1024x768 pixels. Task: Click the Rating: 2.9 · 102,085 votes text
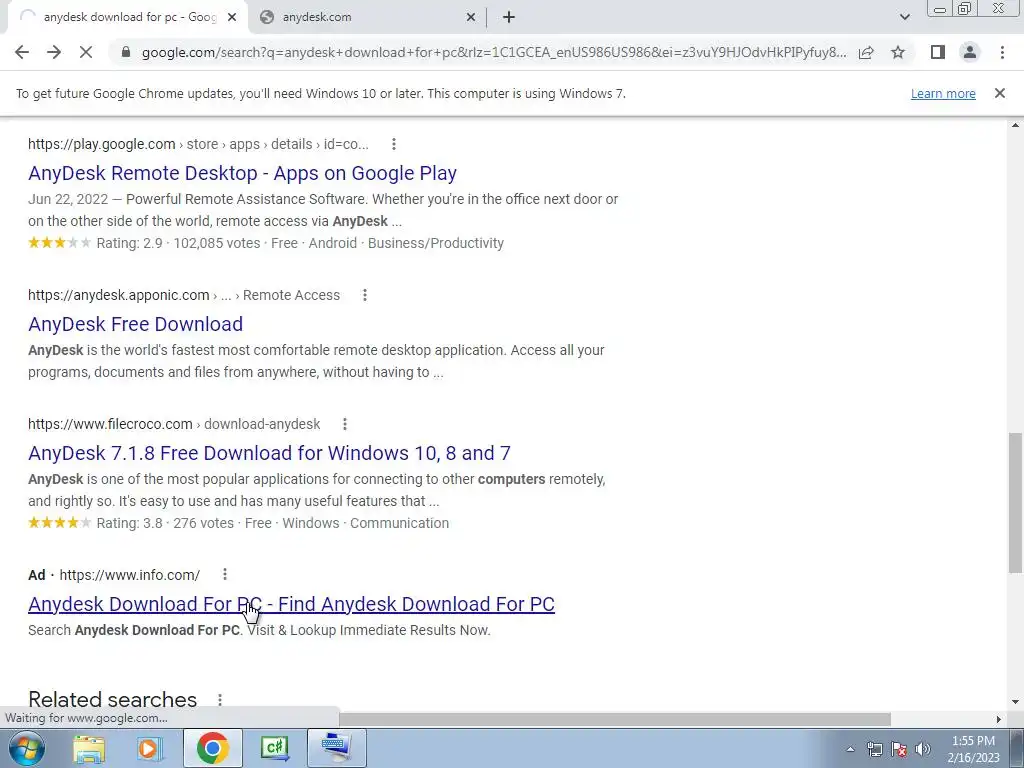click(x=178, y=243)
